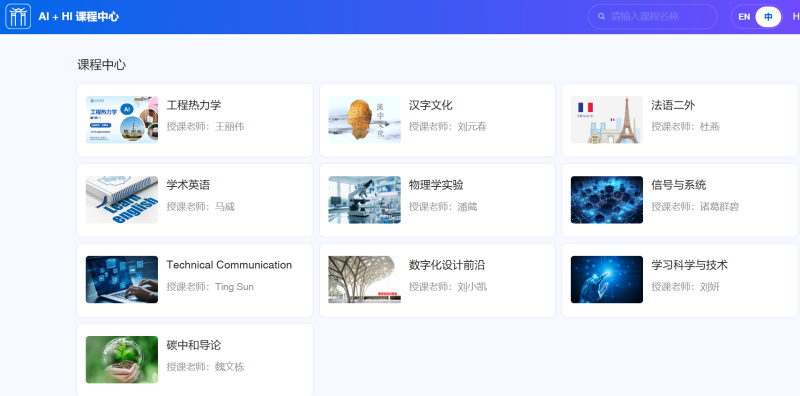Switch language to EN
Screen dimensions: 800x396
tap(744, 17)
